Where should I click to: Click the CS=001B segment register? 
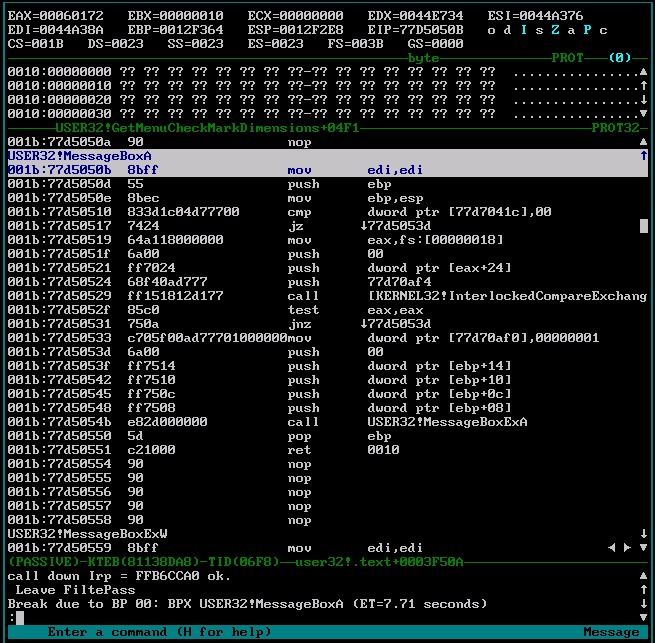pos(36,44)
